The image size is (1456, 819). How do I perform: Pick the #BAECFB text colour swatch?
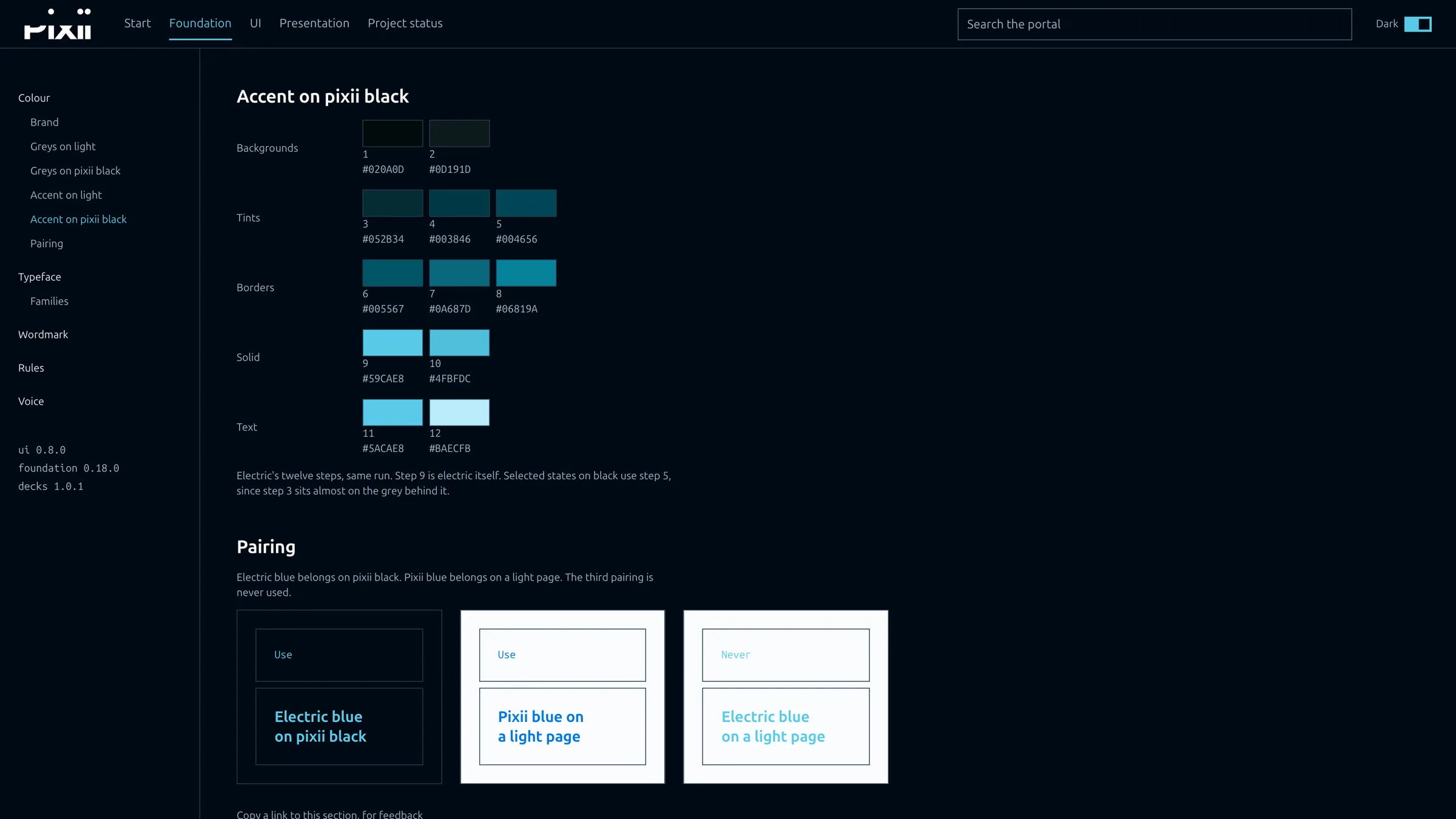[459, 413]
